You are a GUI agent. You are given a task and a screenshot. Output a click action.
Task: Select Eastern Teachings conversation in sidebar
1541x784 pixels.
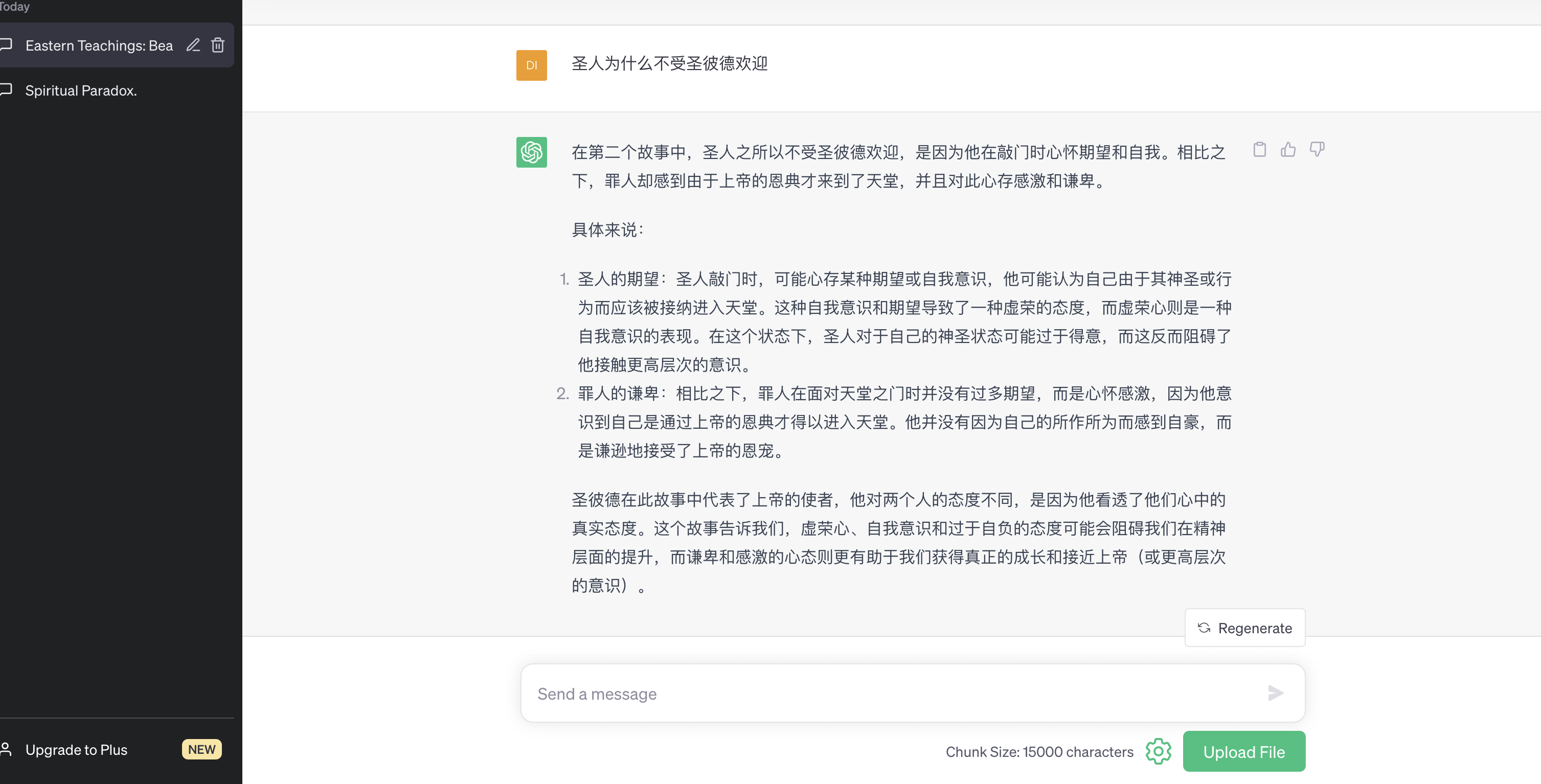click(99, 45)
